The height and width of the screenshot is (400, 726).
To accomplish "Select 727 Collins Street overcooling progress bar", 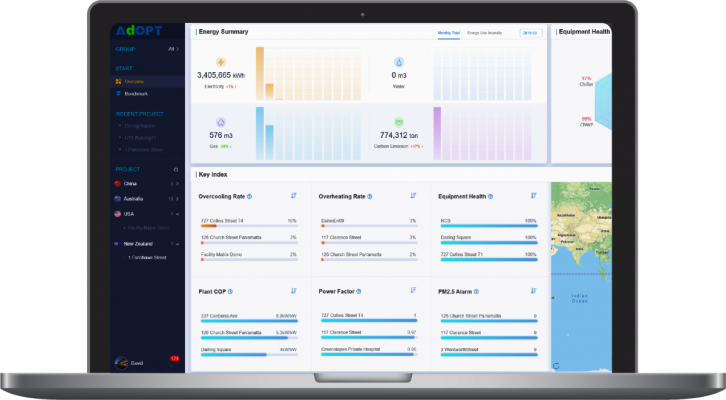I will [x=248, y=226].
